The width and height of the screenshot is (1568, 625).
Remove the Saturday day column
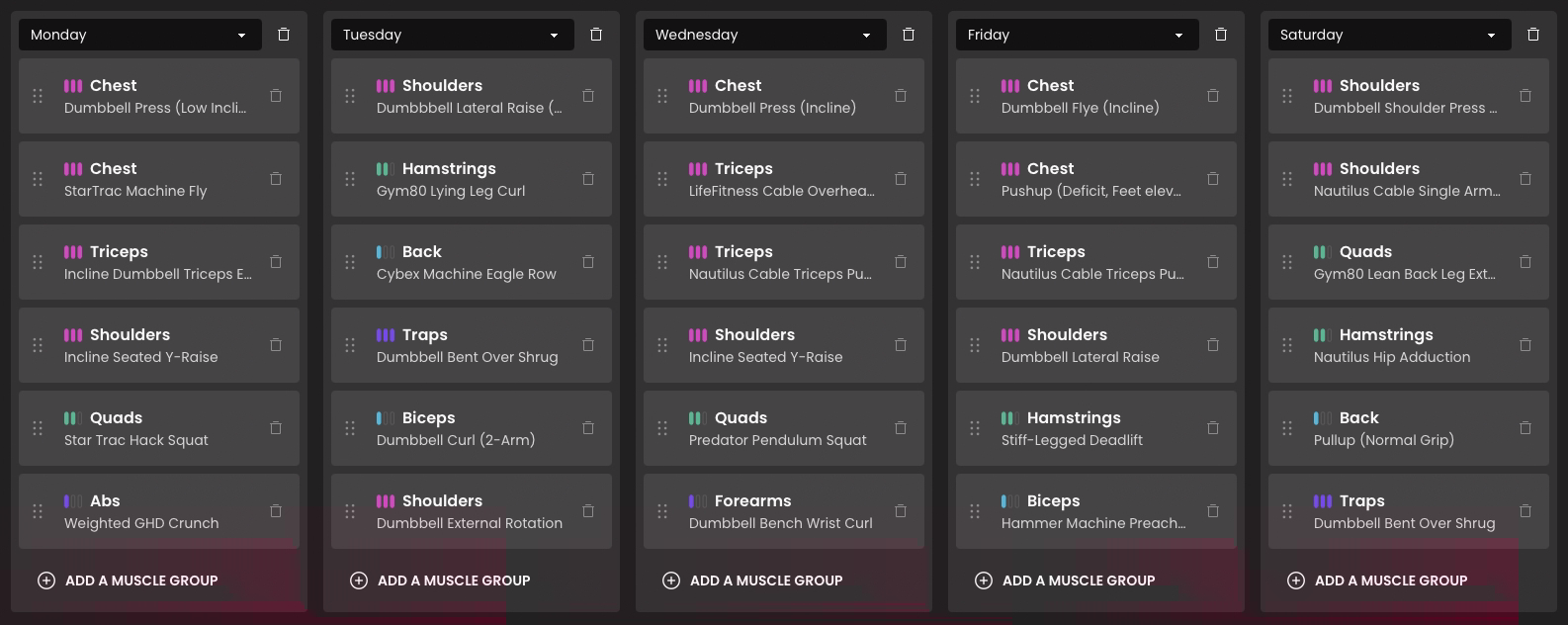pos(1532,35)
